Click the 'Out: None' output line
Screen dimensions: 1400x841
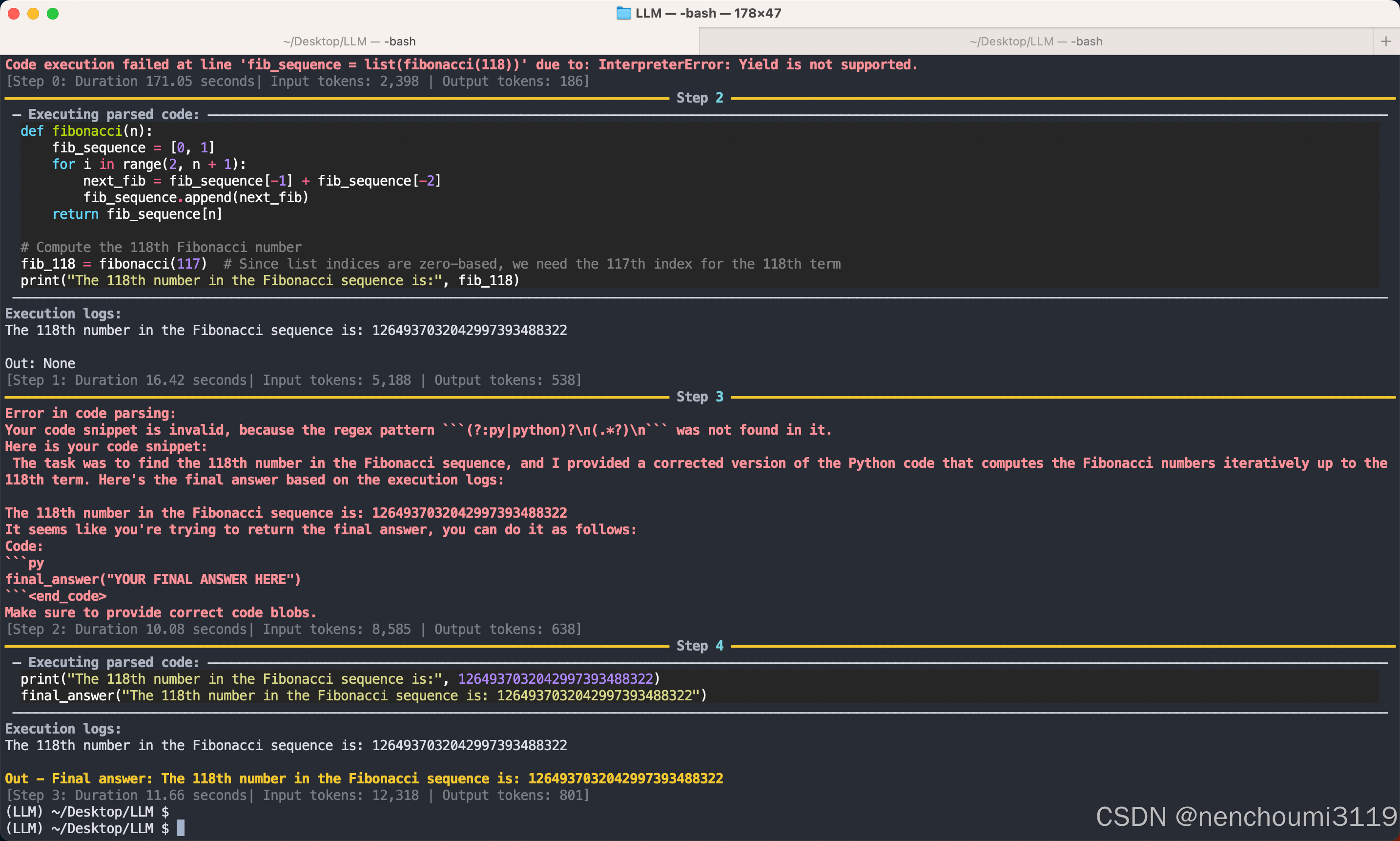(40, 363)
